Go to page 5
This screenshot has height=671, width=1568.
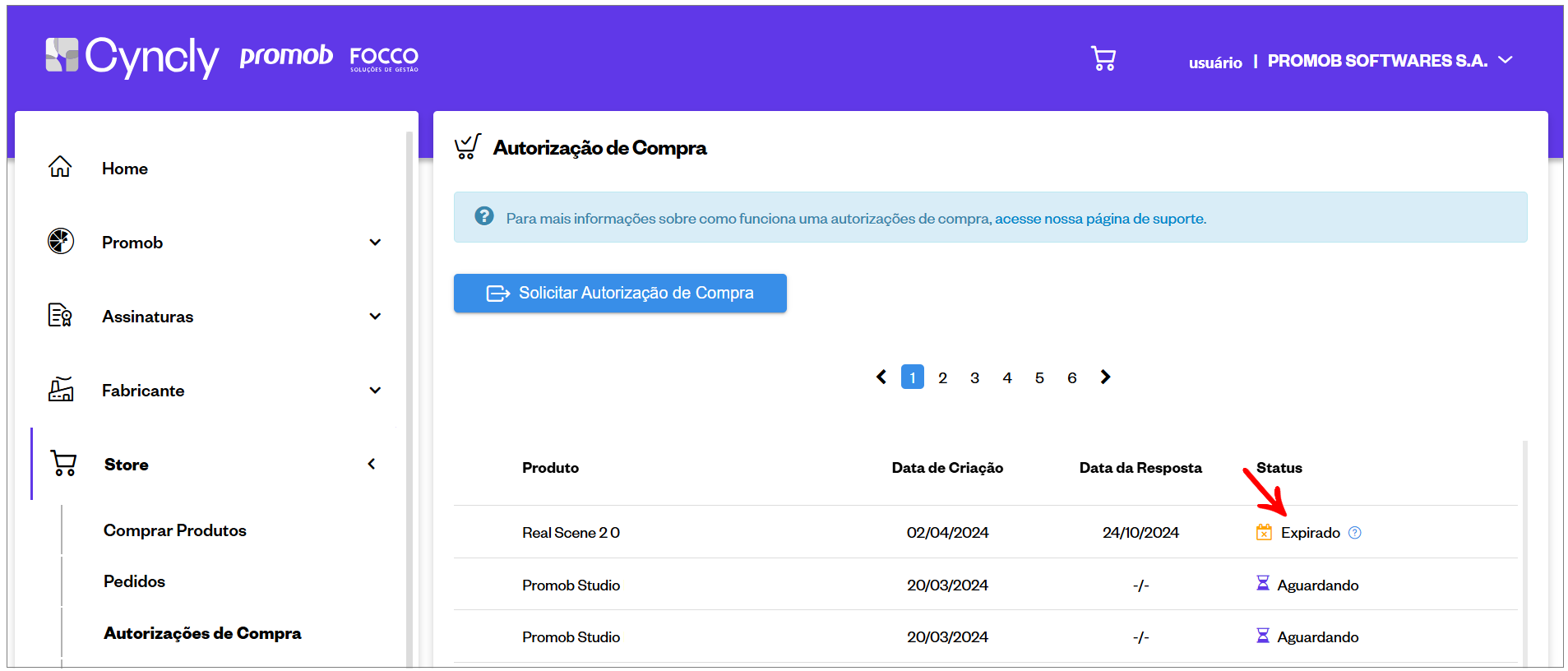[1039, 377]
